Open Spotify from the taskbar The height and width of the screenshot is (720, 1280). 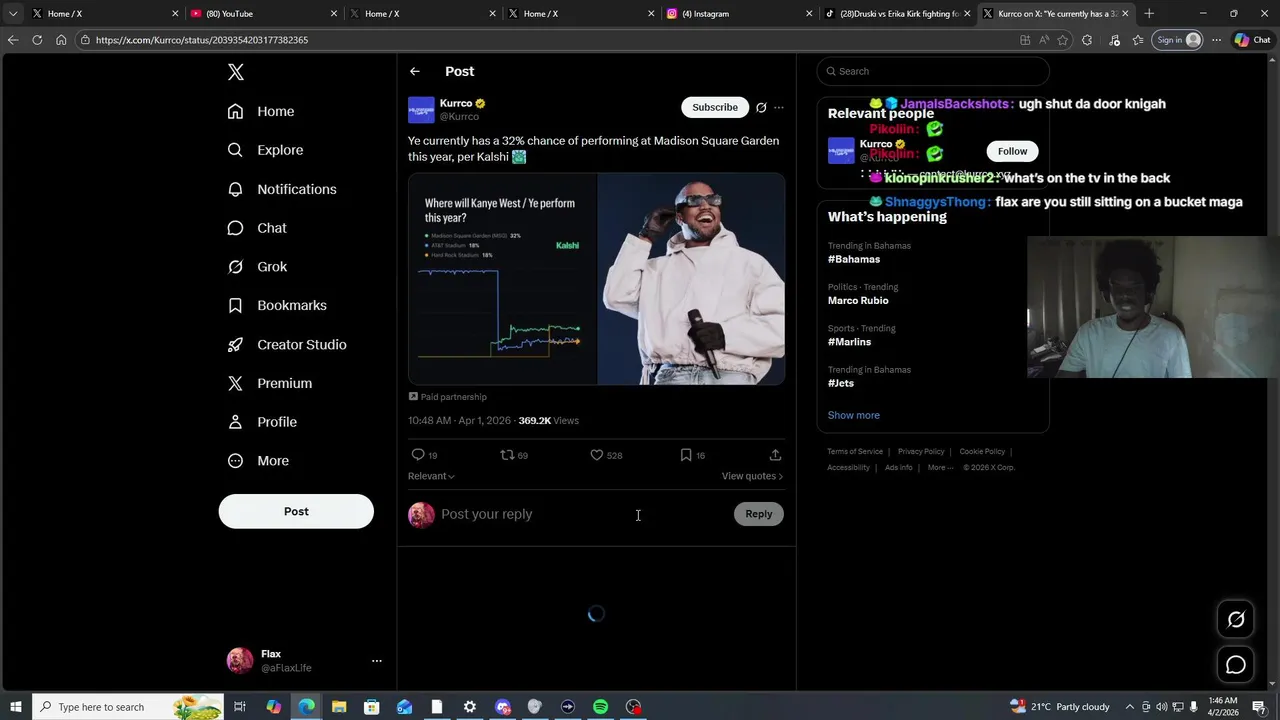[600, 707]
